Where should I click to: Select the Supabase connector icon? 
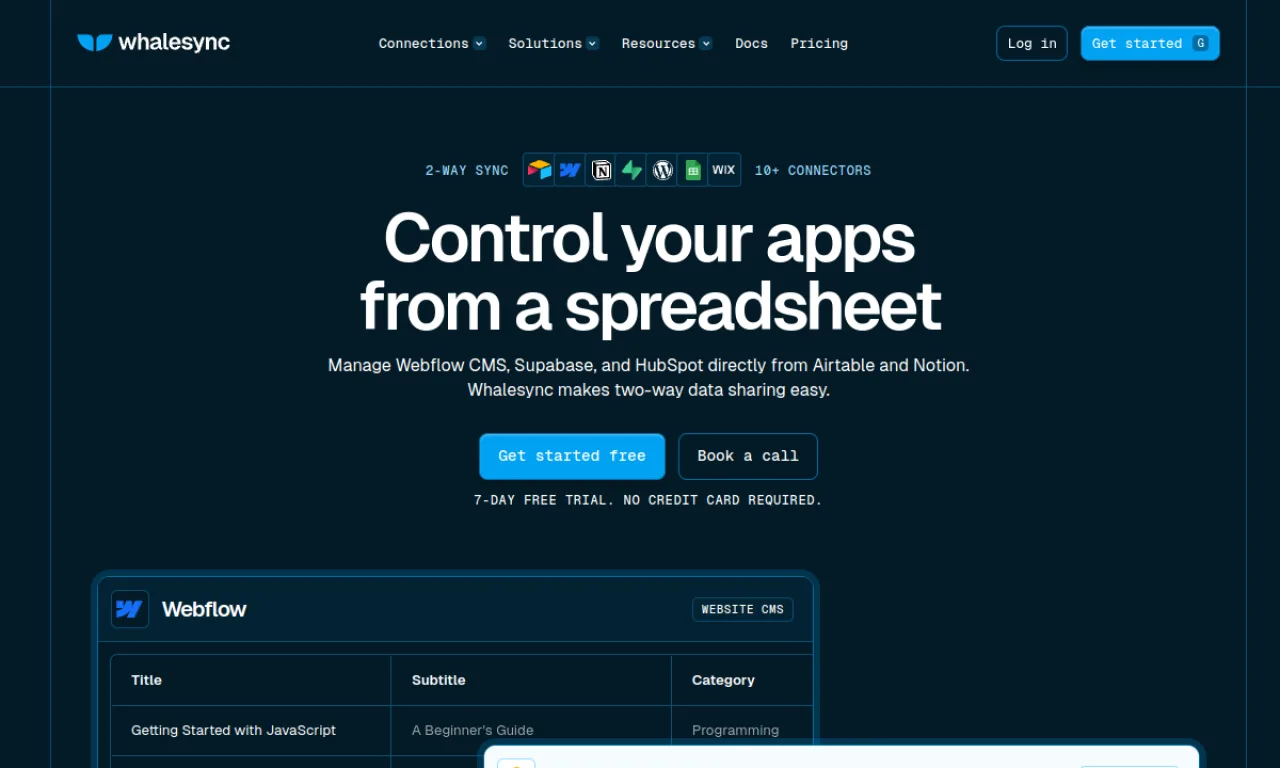[x=632, y=170]
